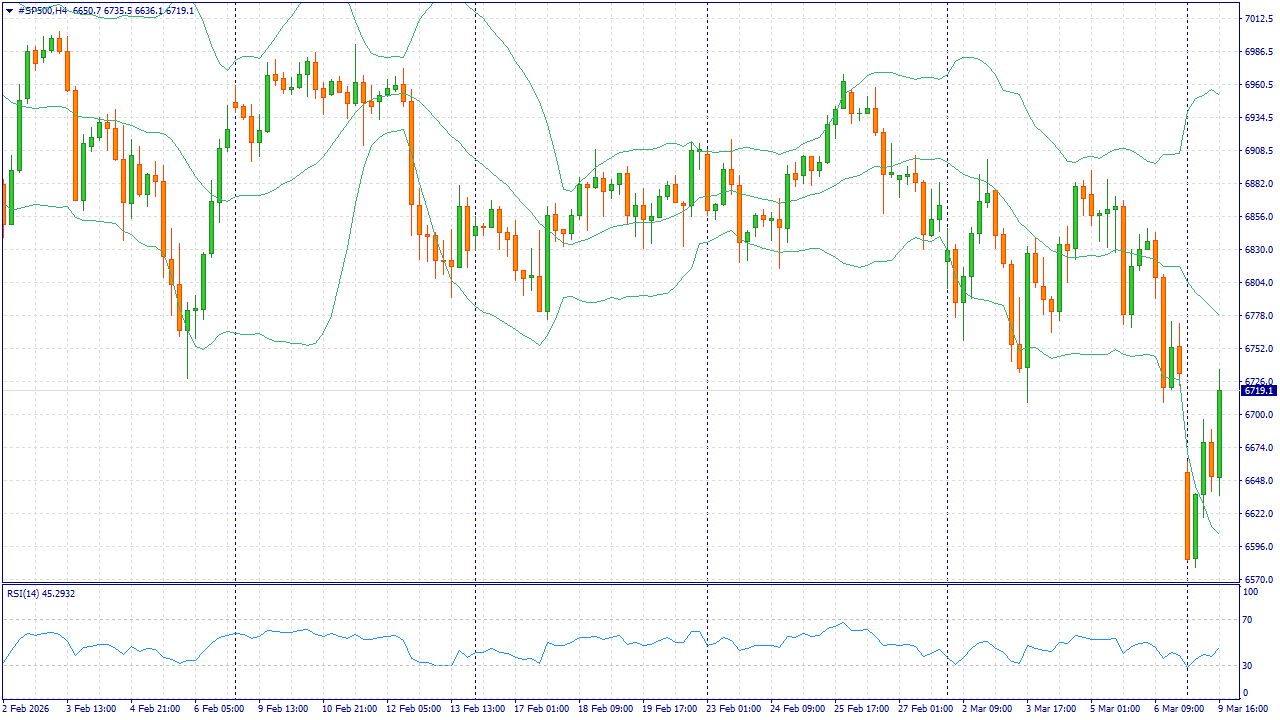The height and width of the screenshot is (720, 1280).
Task: Click the 7012.5 price scale label
Action: (x=1258, y=19)
